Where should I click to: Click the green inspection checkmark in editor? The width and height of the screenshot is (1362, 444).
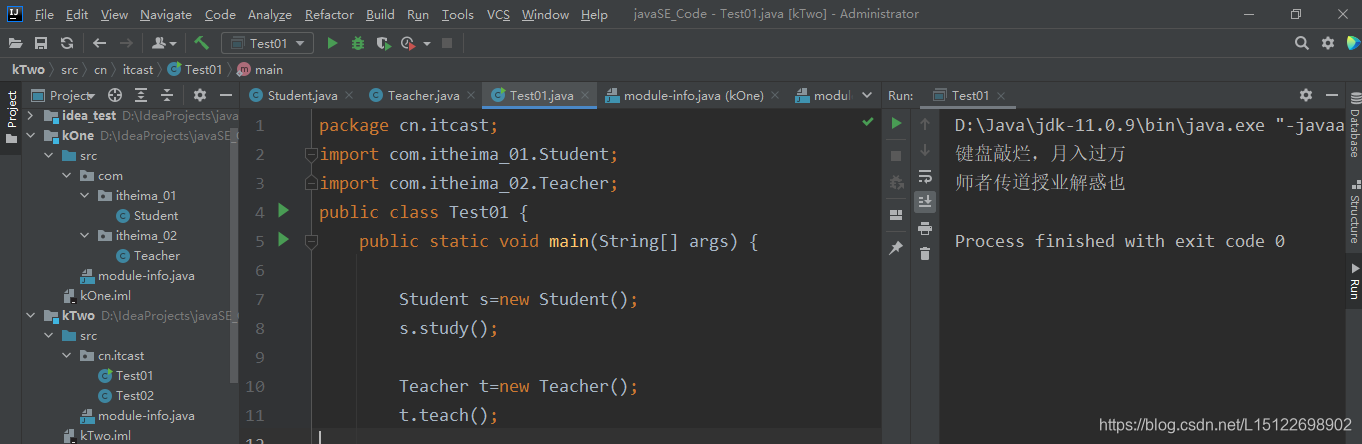(x=868, y=122)
